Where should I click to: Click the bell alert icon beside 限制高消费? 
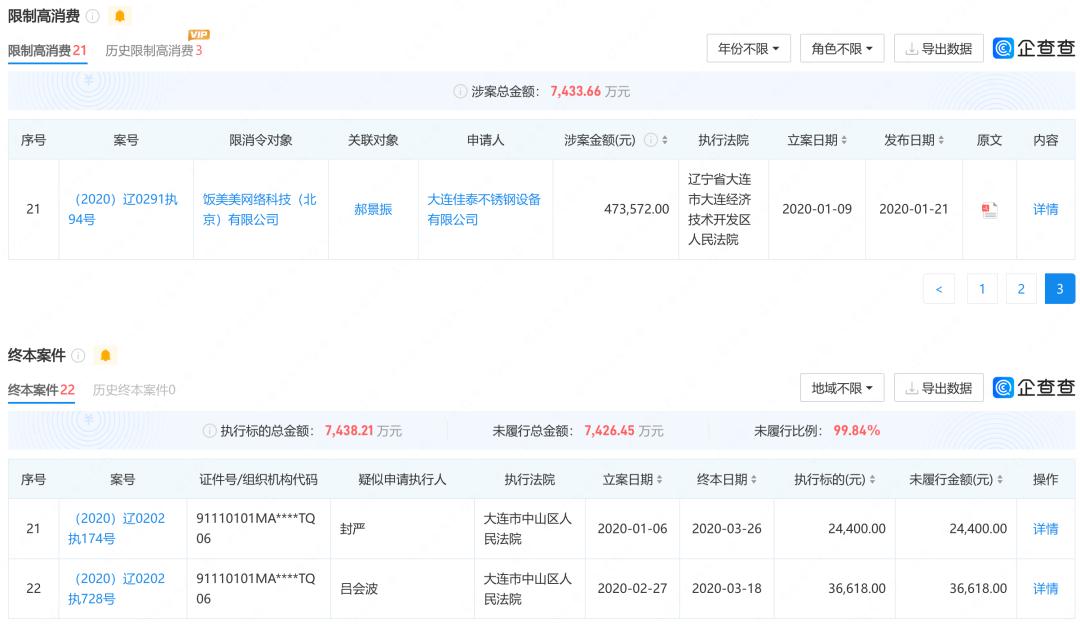[x=120, y=16]
